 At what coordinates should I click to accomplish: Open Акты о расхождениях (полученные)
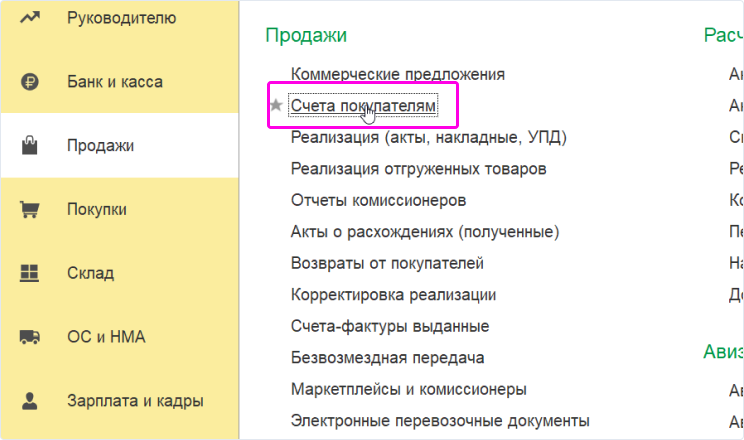click(x=425, y=232)
